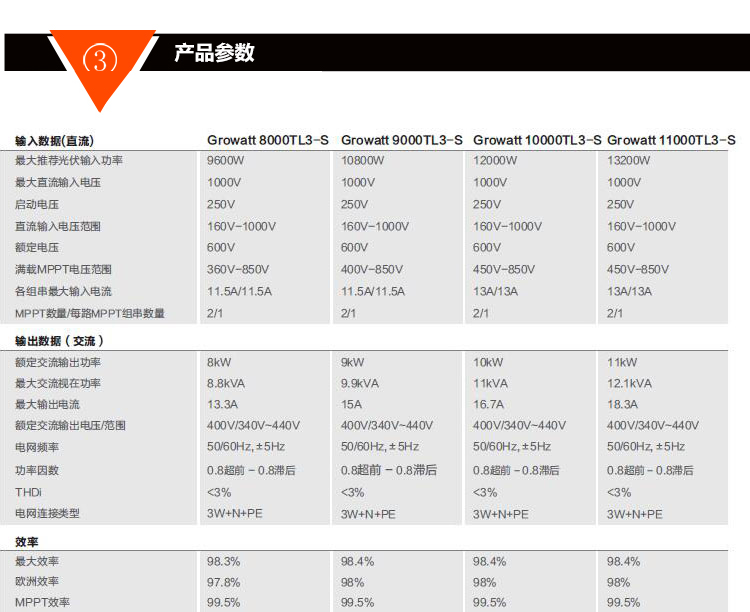Select the 最大推荐光伏输入功率 row label
This screenshot has height=612, width=750.
pyautogui.click(x=69, y=160)
